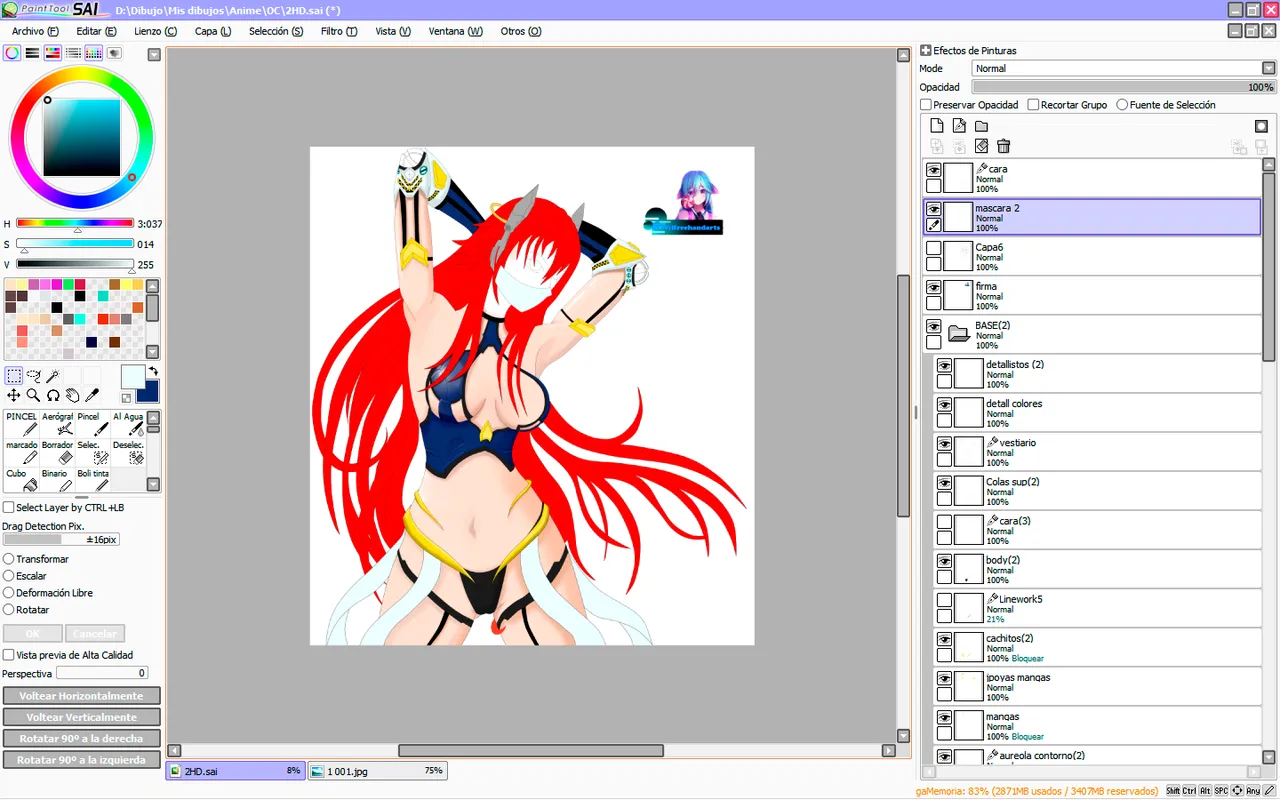Choose the Aerógrafo airbrush tool
Viewport: 1280px width, 800px height.
[58, 424]
